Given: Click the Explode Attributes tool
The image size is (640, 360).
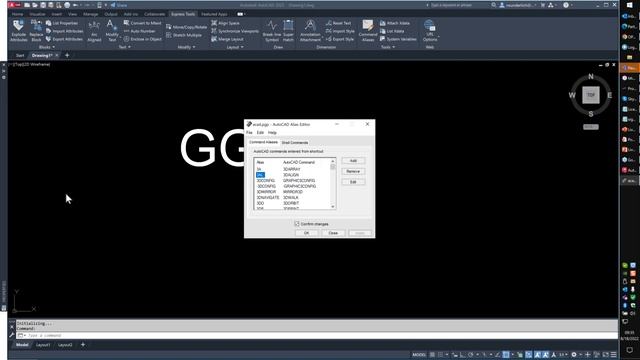Looking at the screenshot, I should (x=18, y=31).
